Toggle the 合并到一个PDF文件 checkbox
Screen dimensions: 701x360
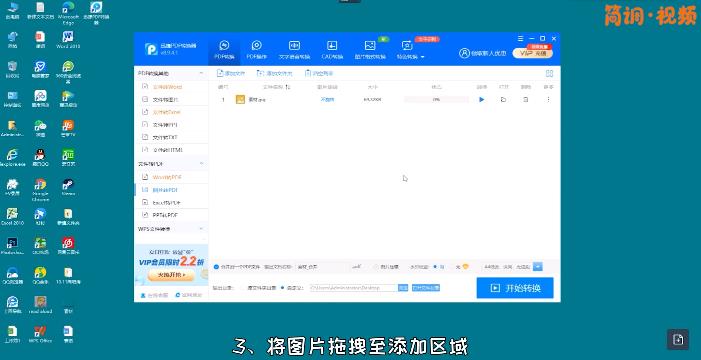(x=216, y=267)
